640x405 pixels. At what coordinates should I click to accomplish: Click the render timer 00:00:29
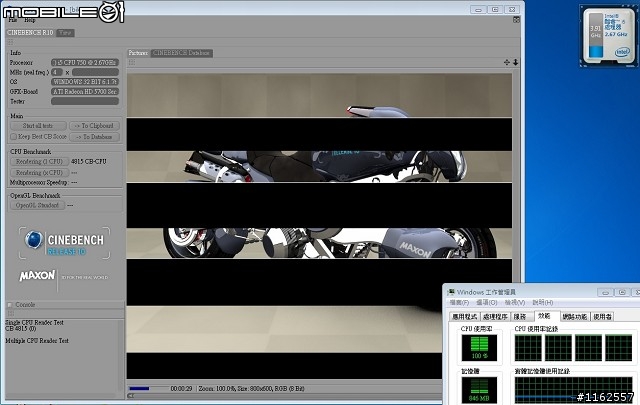(x=181, y=389)
